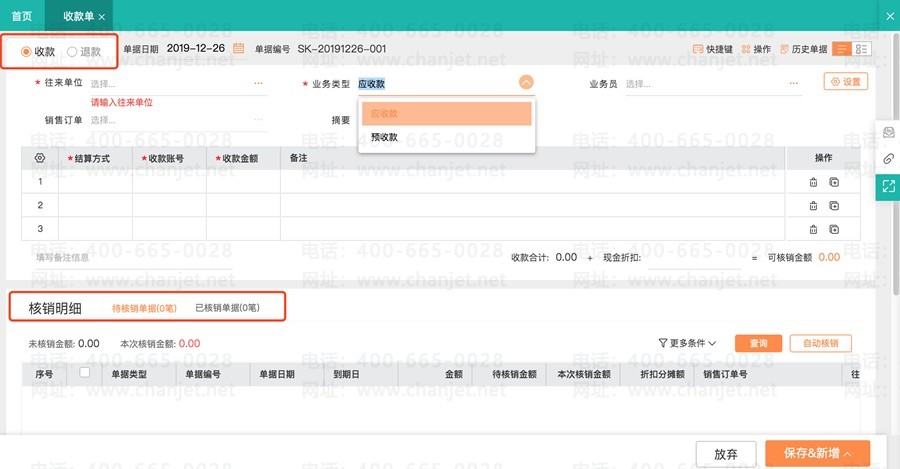The height and width of the screenshot is (469, 900).
Task: Click the sidebar attachment link icon
Action: pos(889,159)
